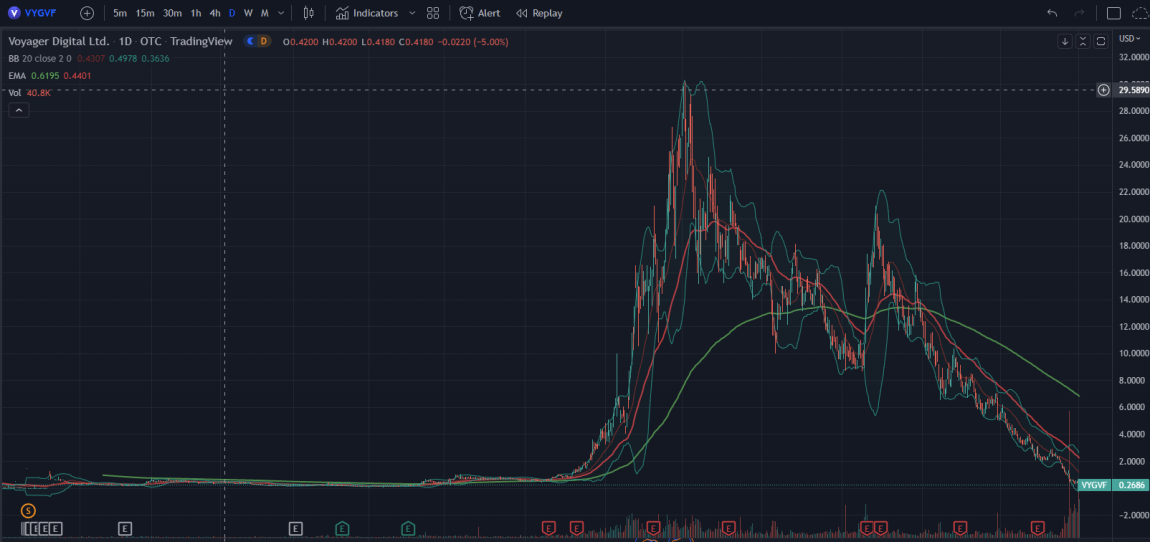Open the USD currency dropdown
Viewport: 1150px width, 542px height.
coord(1129,38)
